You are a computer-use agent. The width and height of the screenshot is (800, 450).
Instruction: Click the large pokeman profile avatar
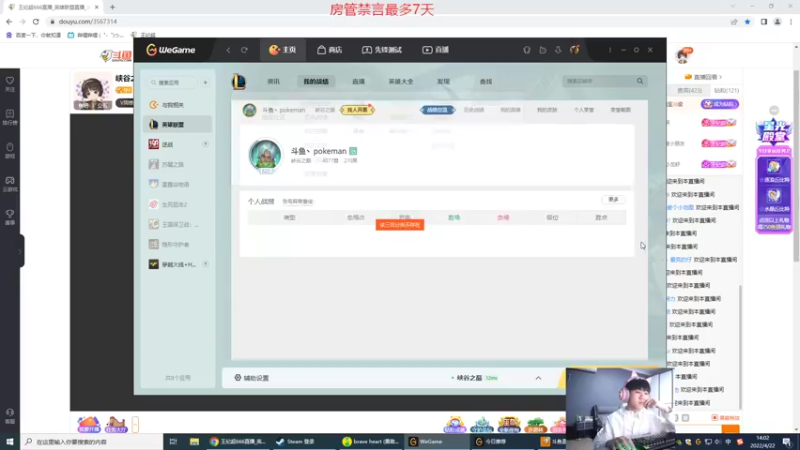pyautogui.click(x=265, y=155)
